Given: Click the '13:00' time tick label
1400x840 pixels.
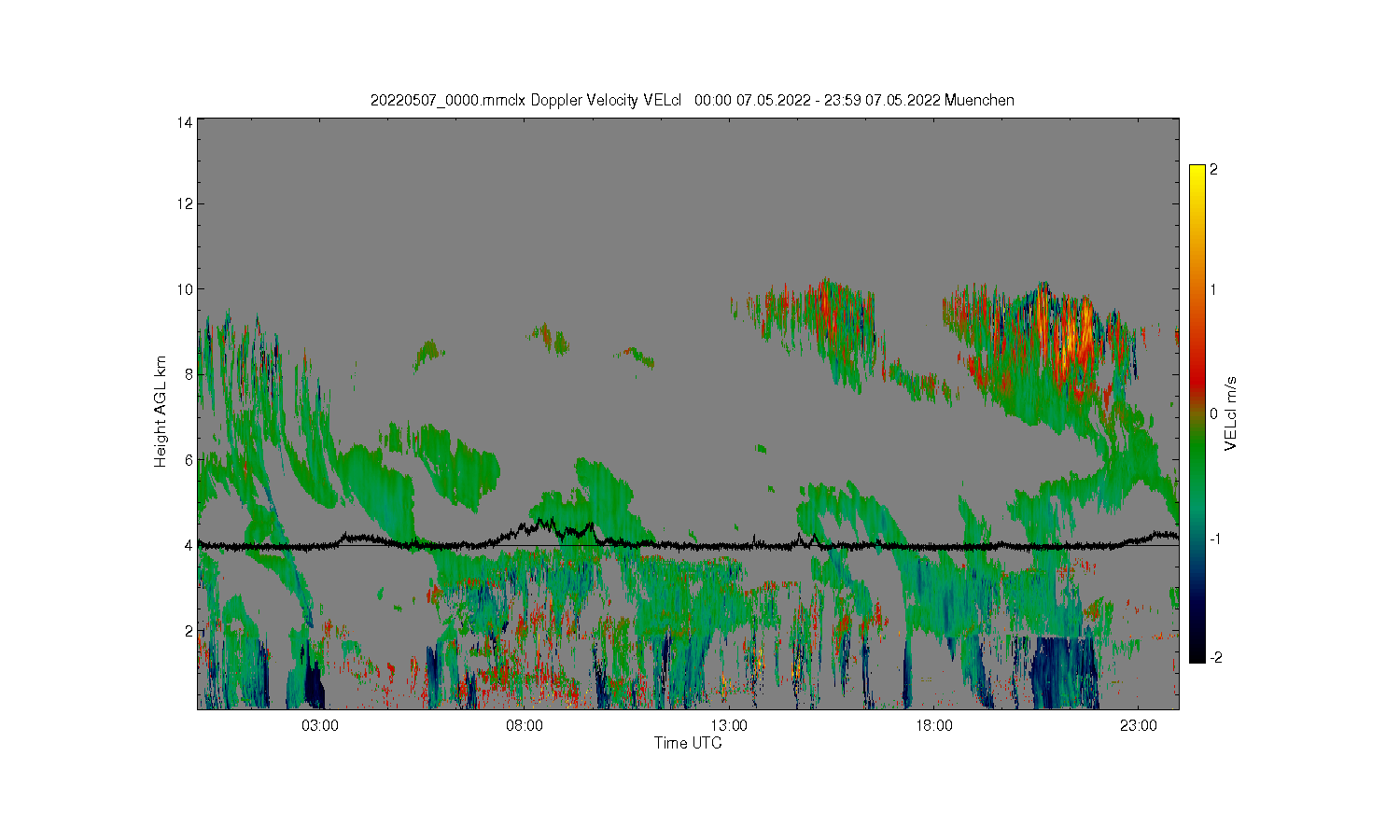Looking at the screenshot, I should (729, 726).
